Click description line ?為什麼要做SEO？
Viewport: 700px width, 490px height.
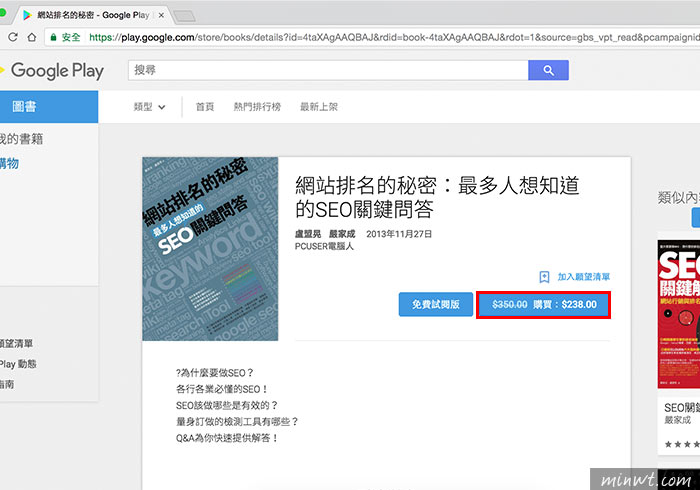coord(215,373)
